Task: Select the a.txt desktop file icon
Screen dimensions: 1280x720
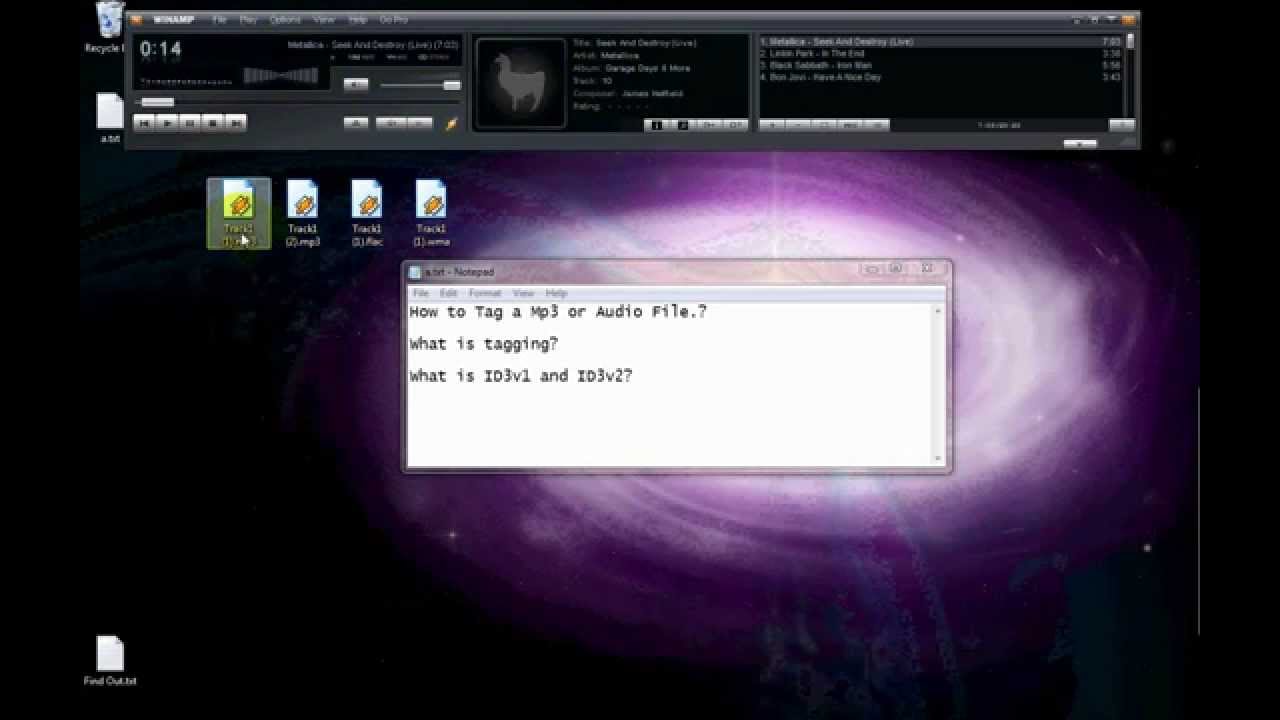Action: 110,118
